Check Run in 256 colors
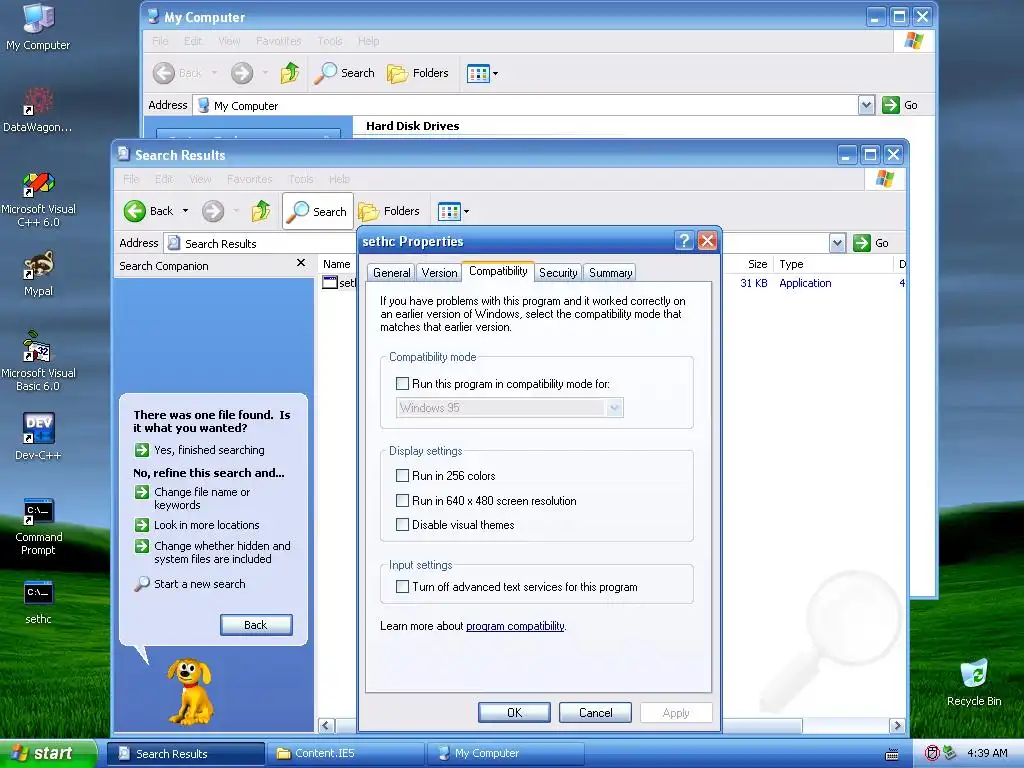 click(x=402, y=475)
